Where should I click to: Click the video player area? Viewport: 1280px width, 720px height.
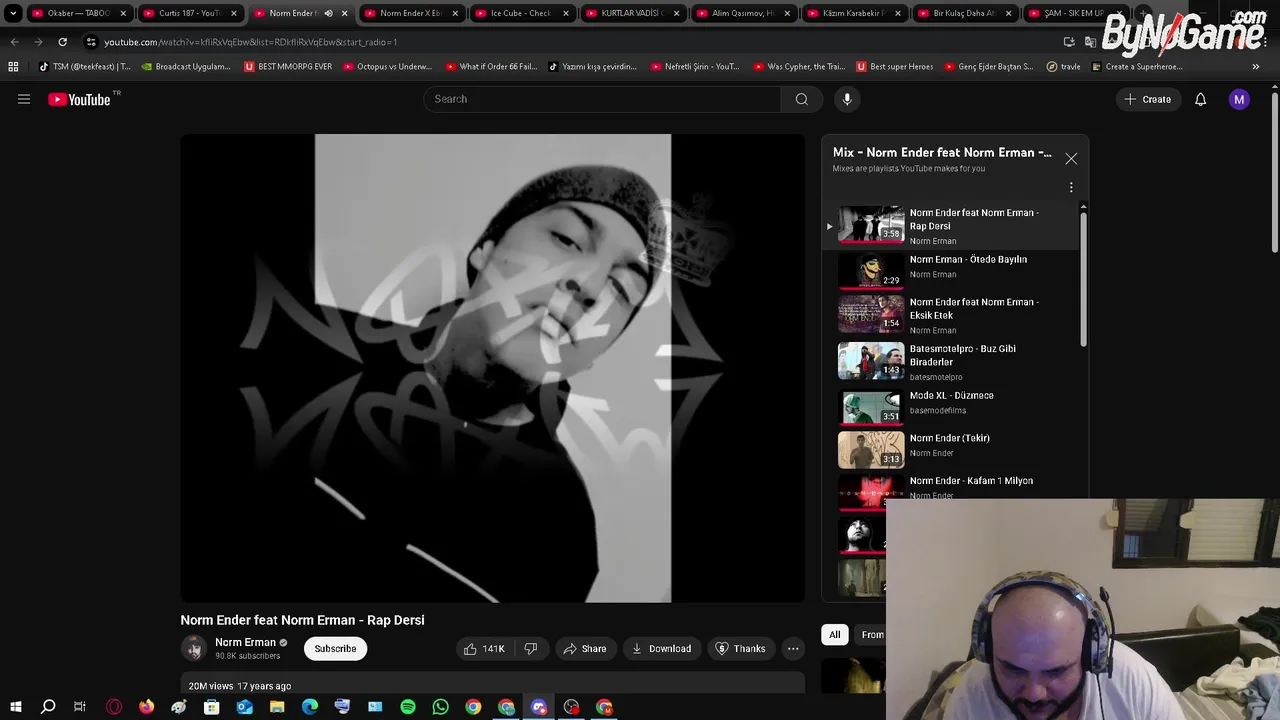493,368
